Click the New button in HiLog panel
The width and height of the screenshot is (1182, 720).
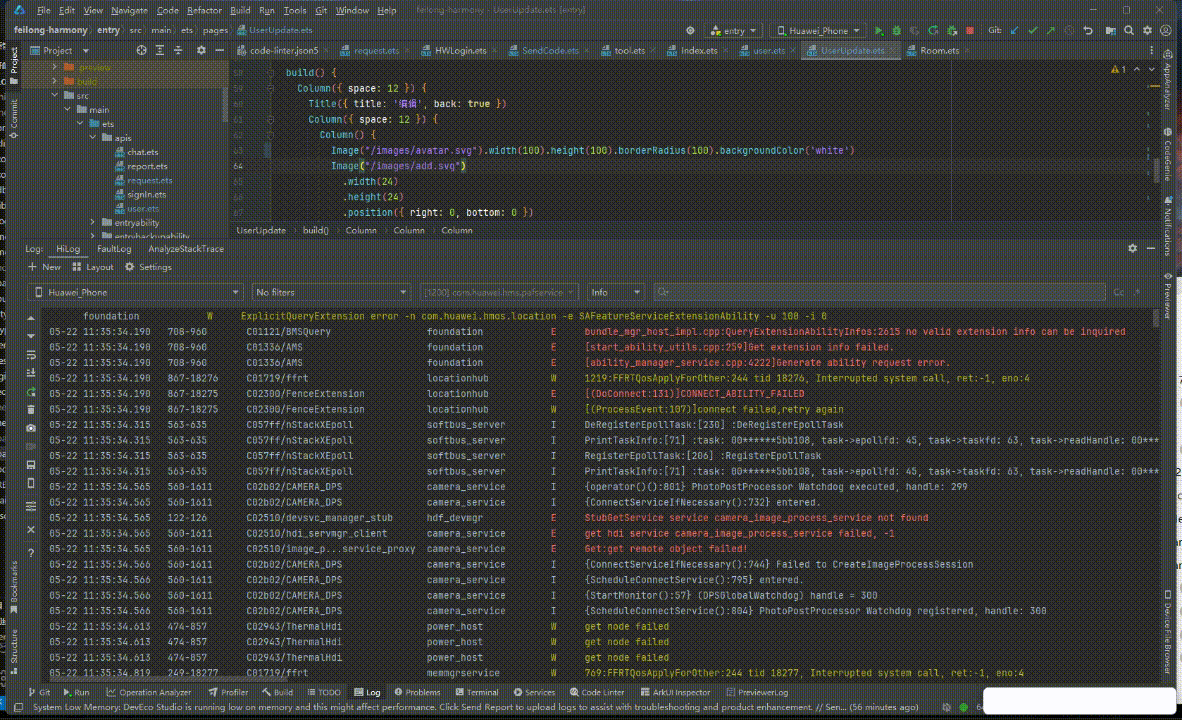[x=44, y=267]
